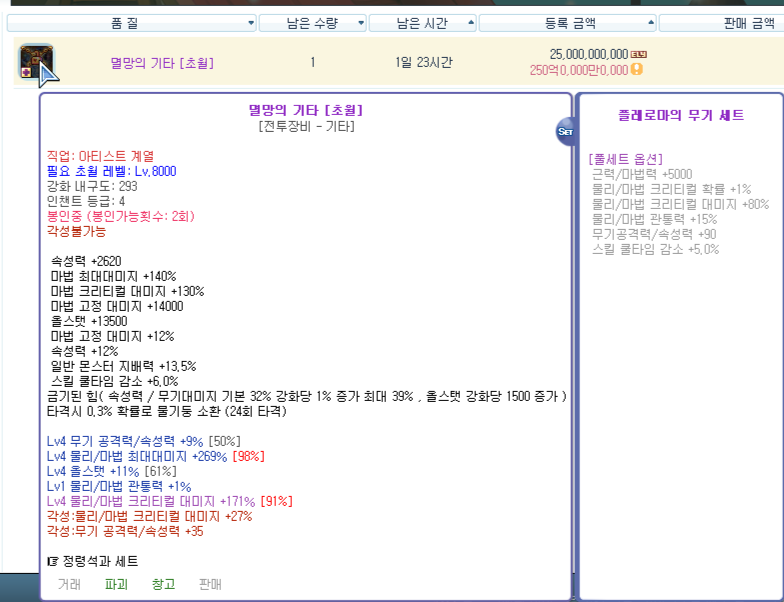Click the orange warning icon beside 250억
The height and width of the screenshot is (602, 784).
point(637,70)
